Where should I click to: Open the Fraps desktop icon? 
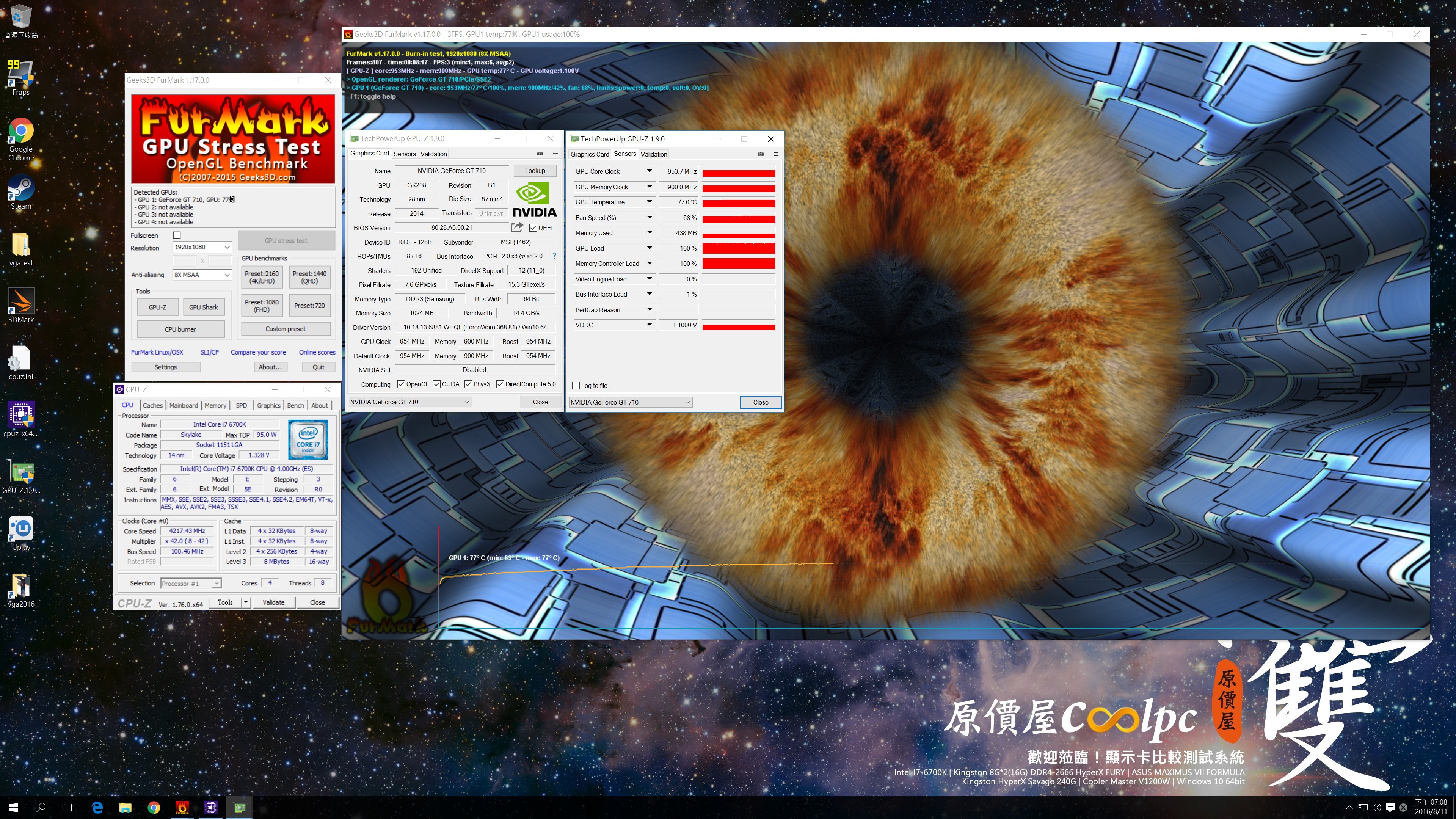click(21, 78)
